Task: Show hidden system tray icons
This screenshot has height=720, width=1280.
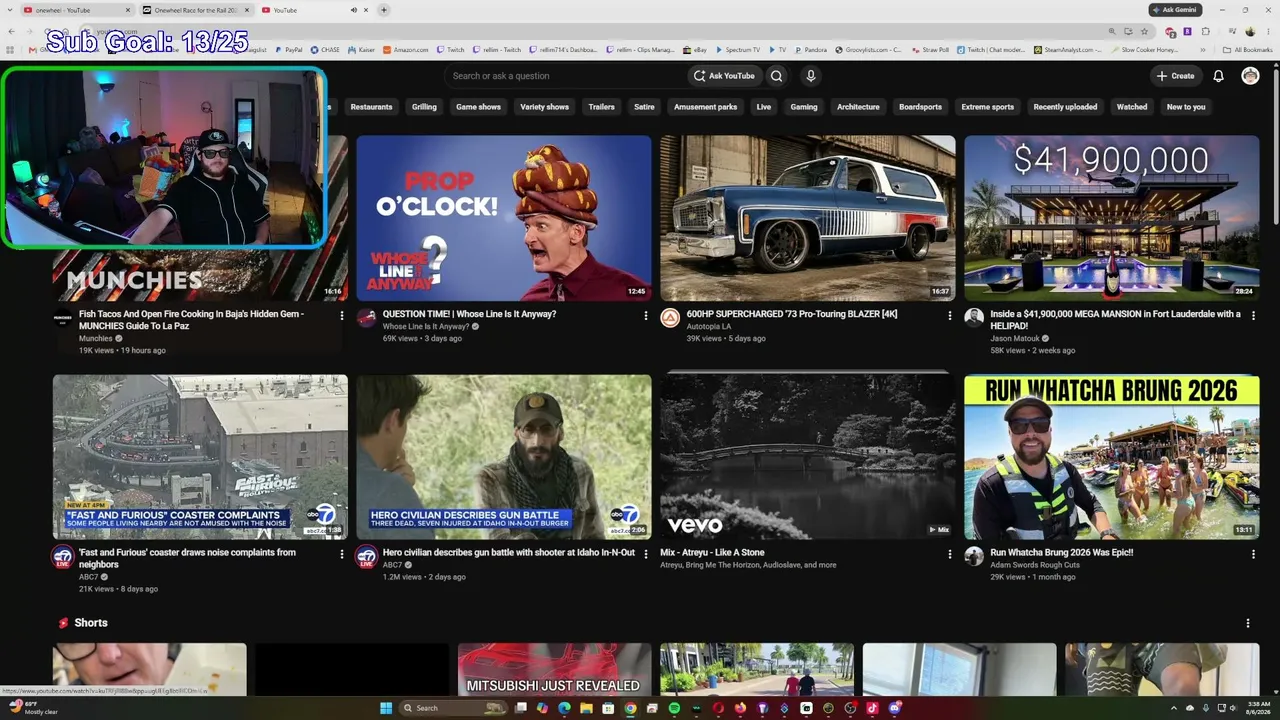Action: [1175, 708]
